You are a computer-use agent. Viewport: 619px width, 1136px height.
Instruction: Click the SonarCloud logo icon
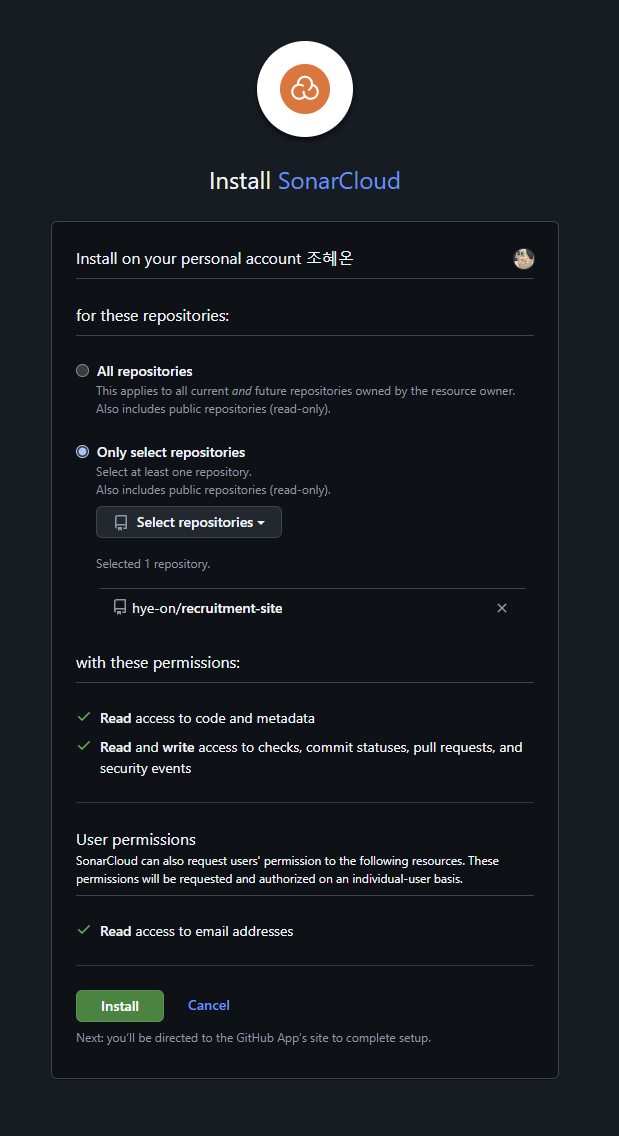tap(304, 89)
